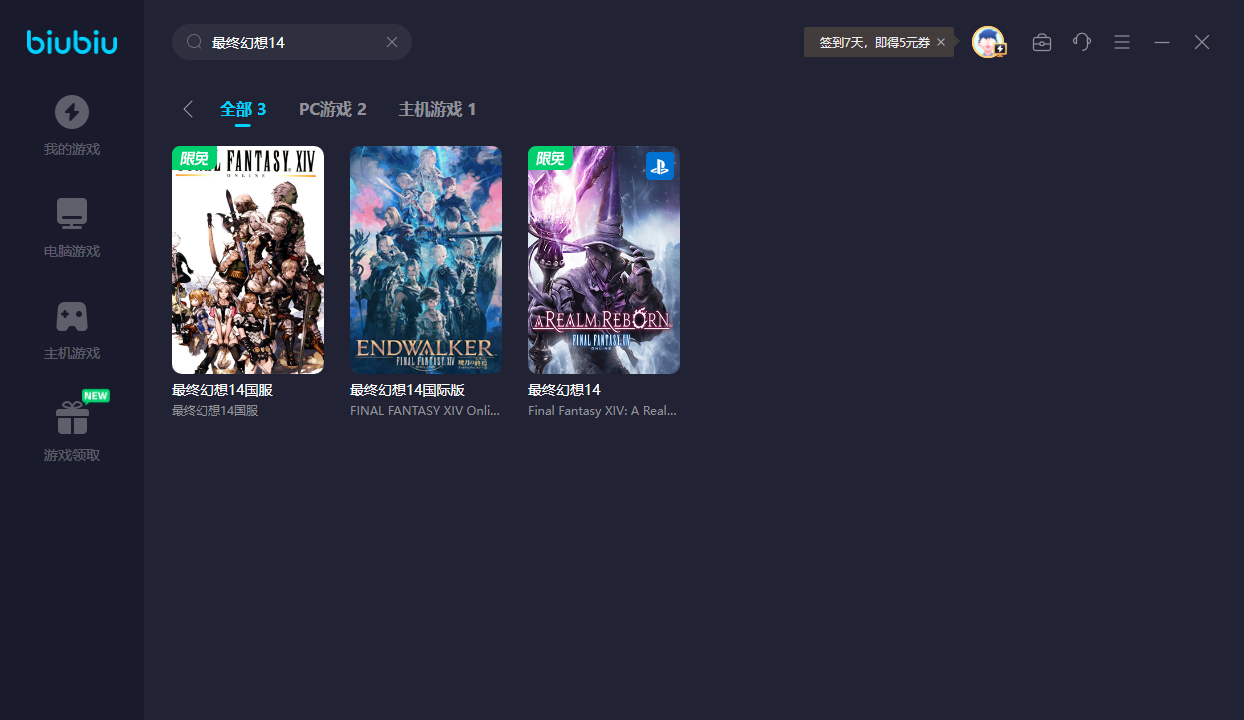Image resolution: width=1244 pixels, height=720 pixels.
Task: Select 主机游戏 sidebar label
Action: coord(72,354)
